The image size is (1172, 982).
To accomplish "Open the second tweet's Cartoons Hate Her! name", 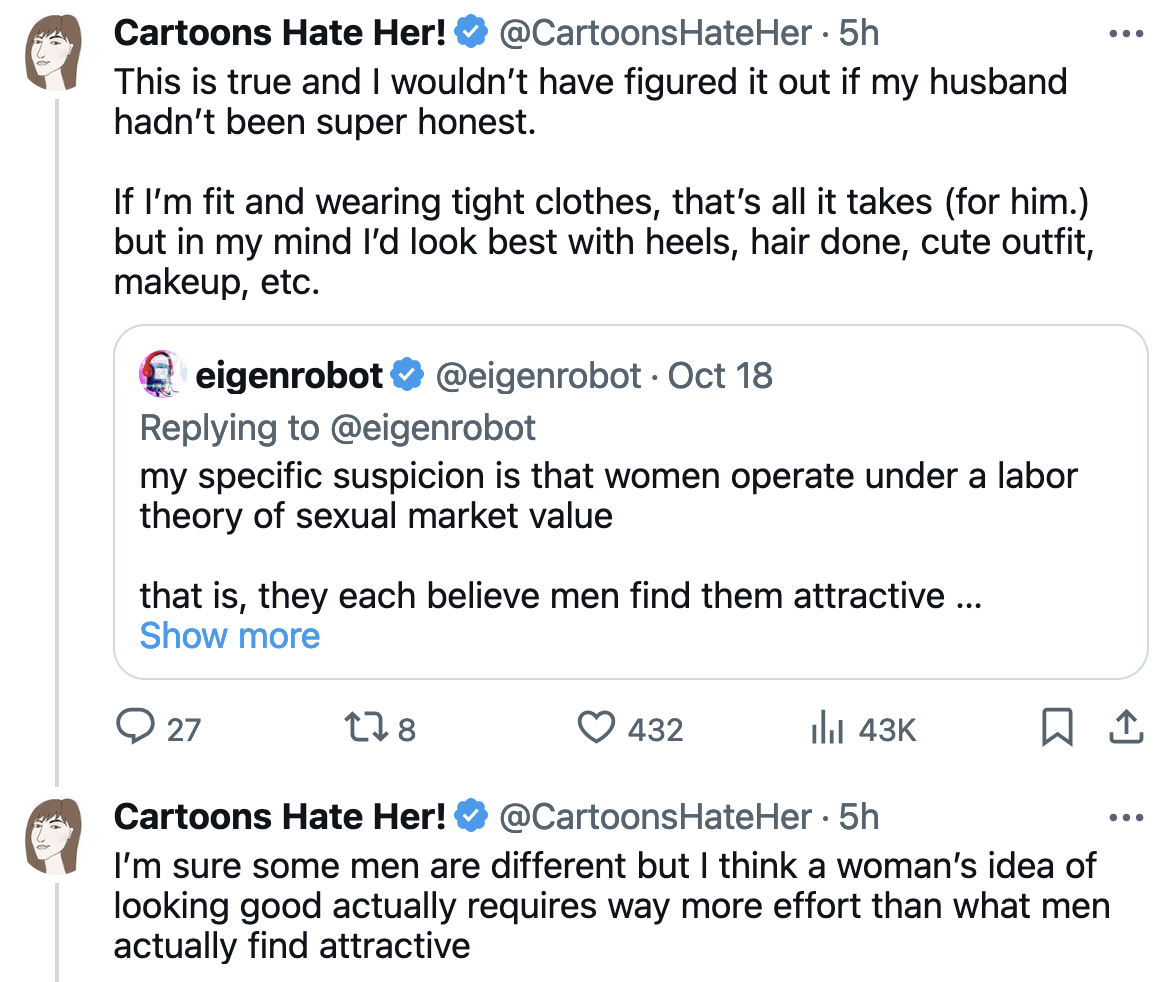I will (280, 818).
